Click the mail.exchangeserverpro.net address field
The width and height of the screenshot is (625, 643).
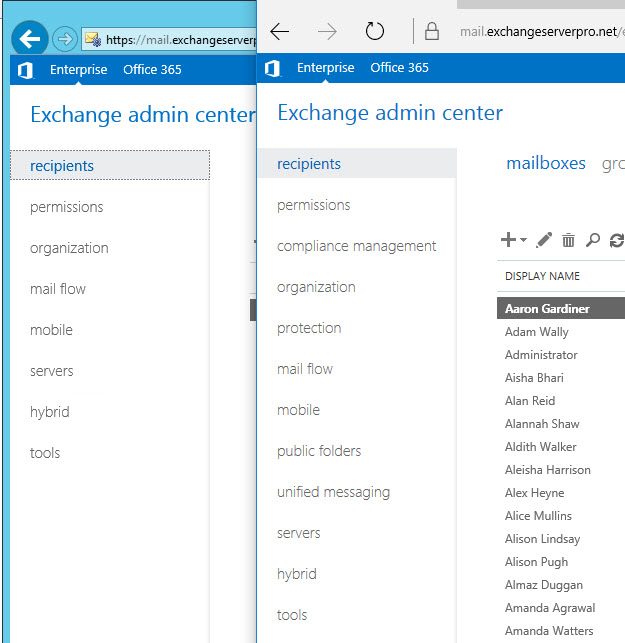pos(541,32)
